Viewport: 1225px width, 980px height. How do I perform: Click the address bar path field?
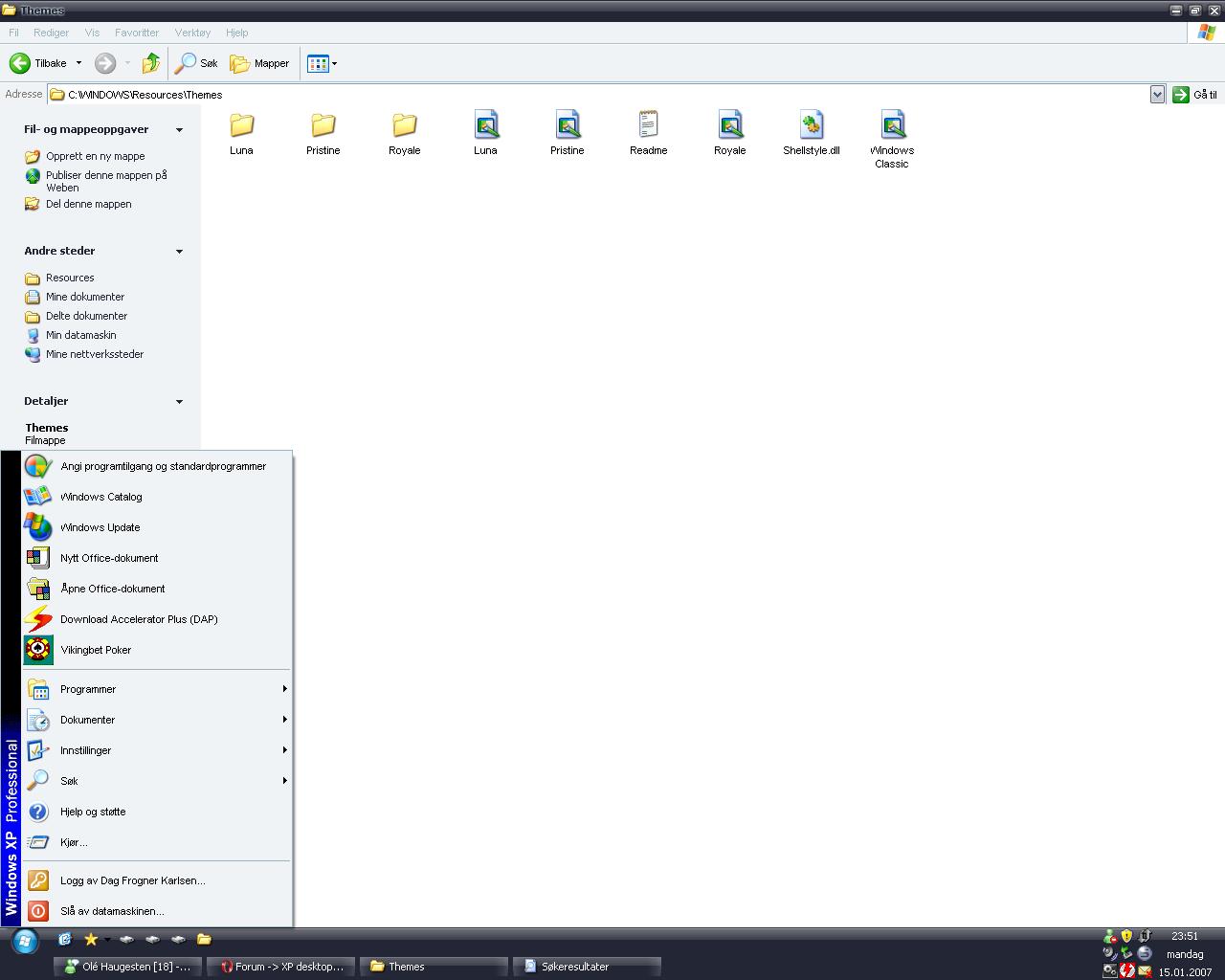coord(598,95)
